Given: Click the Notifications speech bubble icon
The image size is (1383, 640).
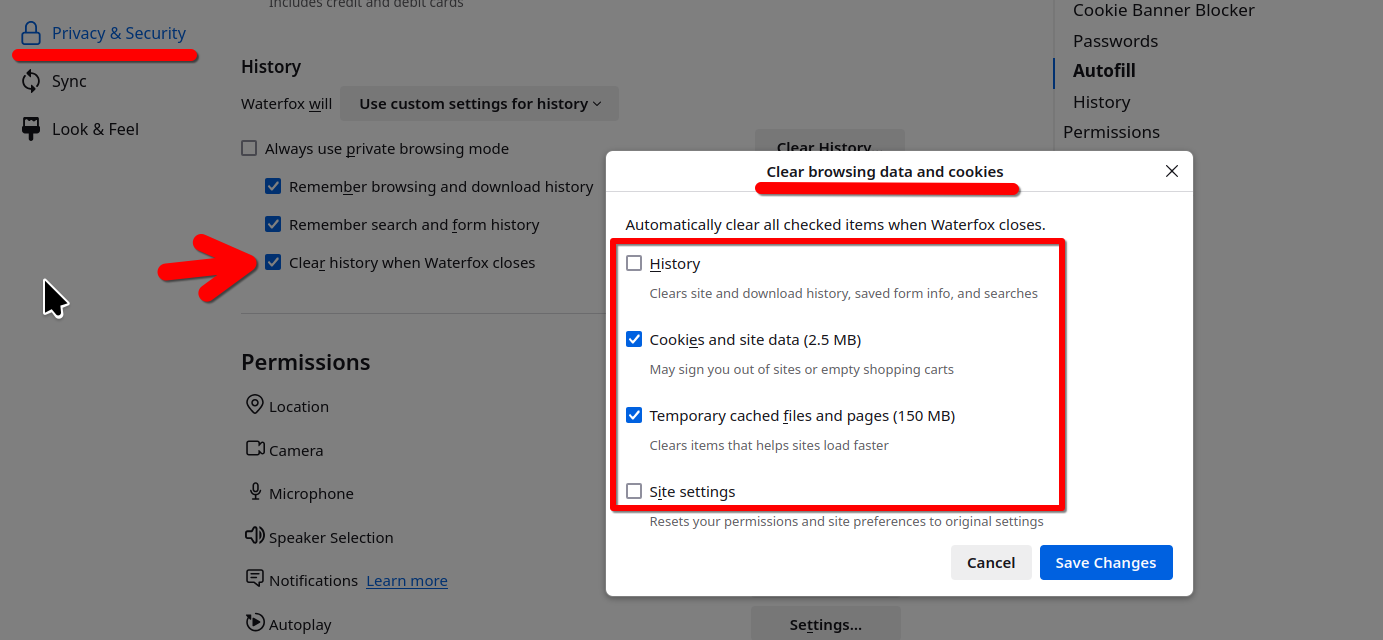Looking at the screenshot, I should [x=255, y=579].
